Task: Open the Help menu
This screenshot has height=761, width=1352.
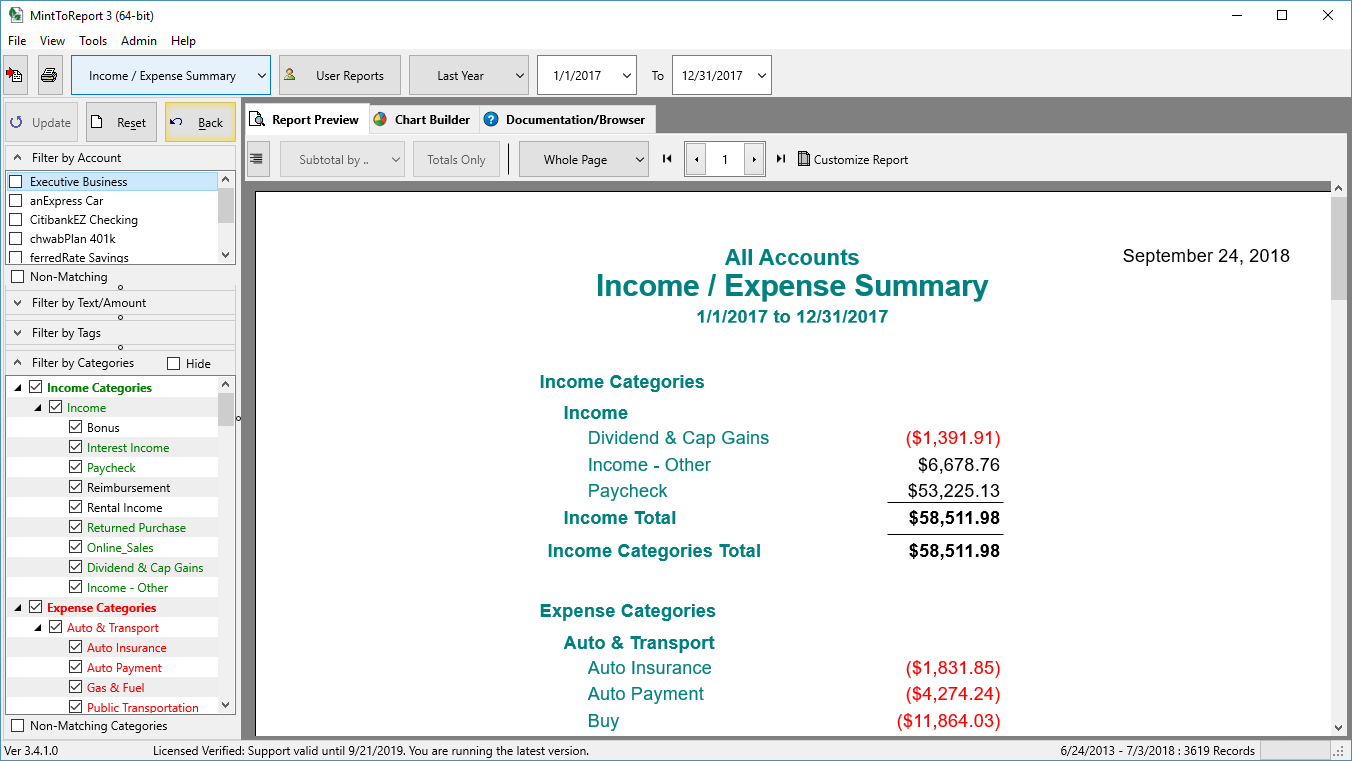Action: point(183,41)
